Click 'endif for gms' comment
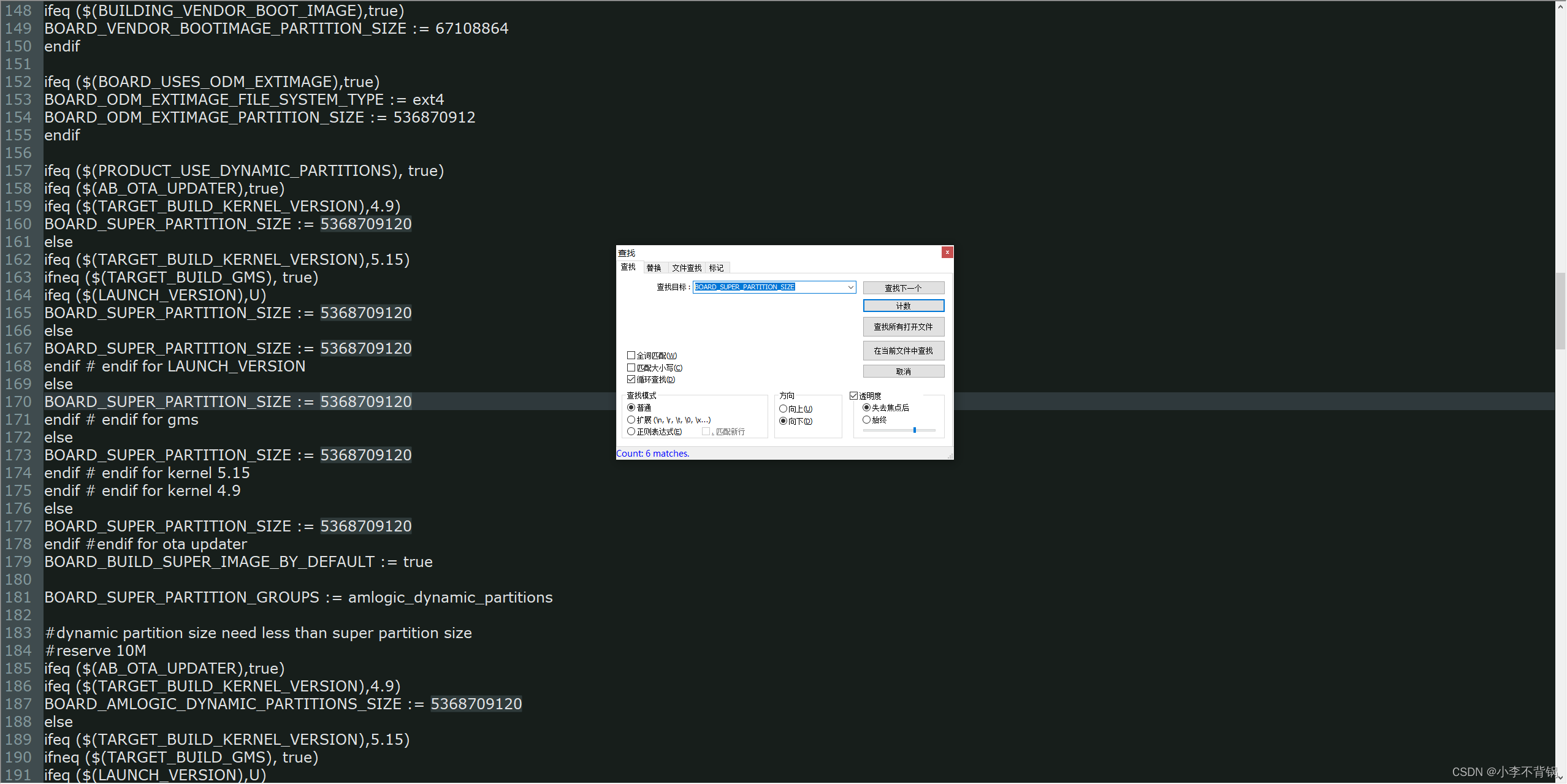The image size is (1567, 784). (x=150, y=420)
